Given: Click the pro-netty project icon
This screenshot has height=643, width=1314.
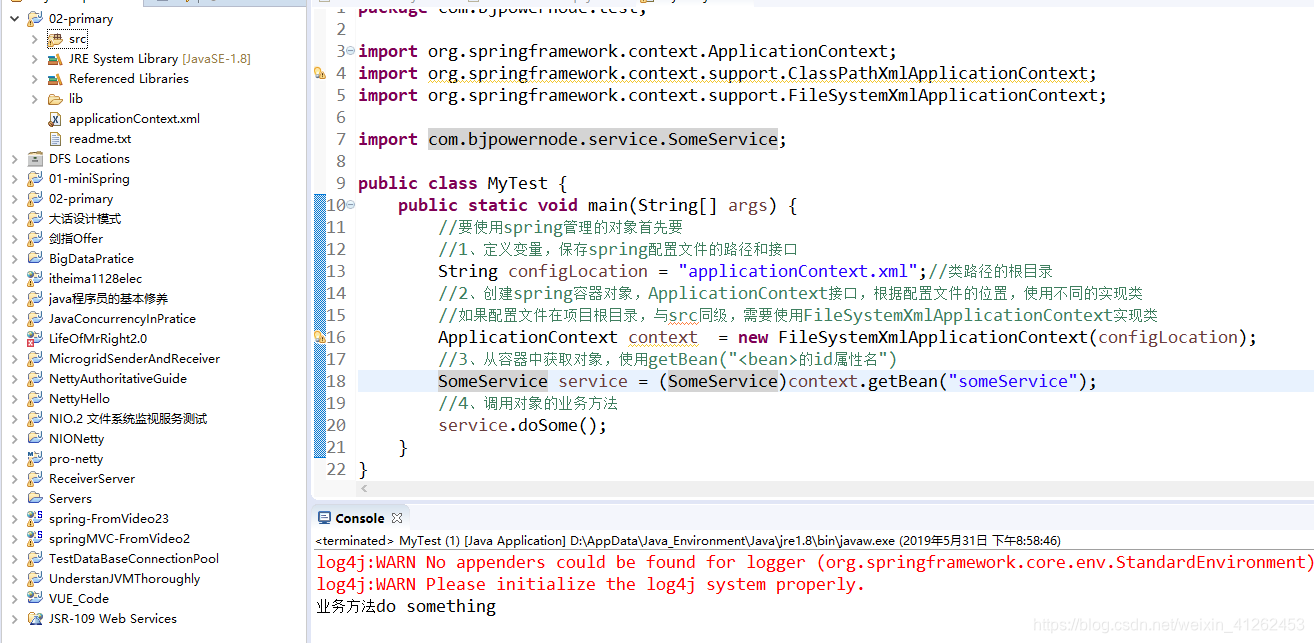Looking at the screenshot, I should 35,459.
